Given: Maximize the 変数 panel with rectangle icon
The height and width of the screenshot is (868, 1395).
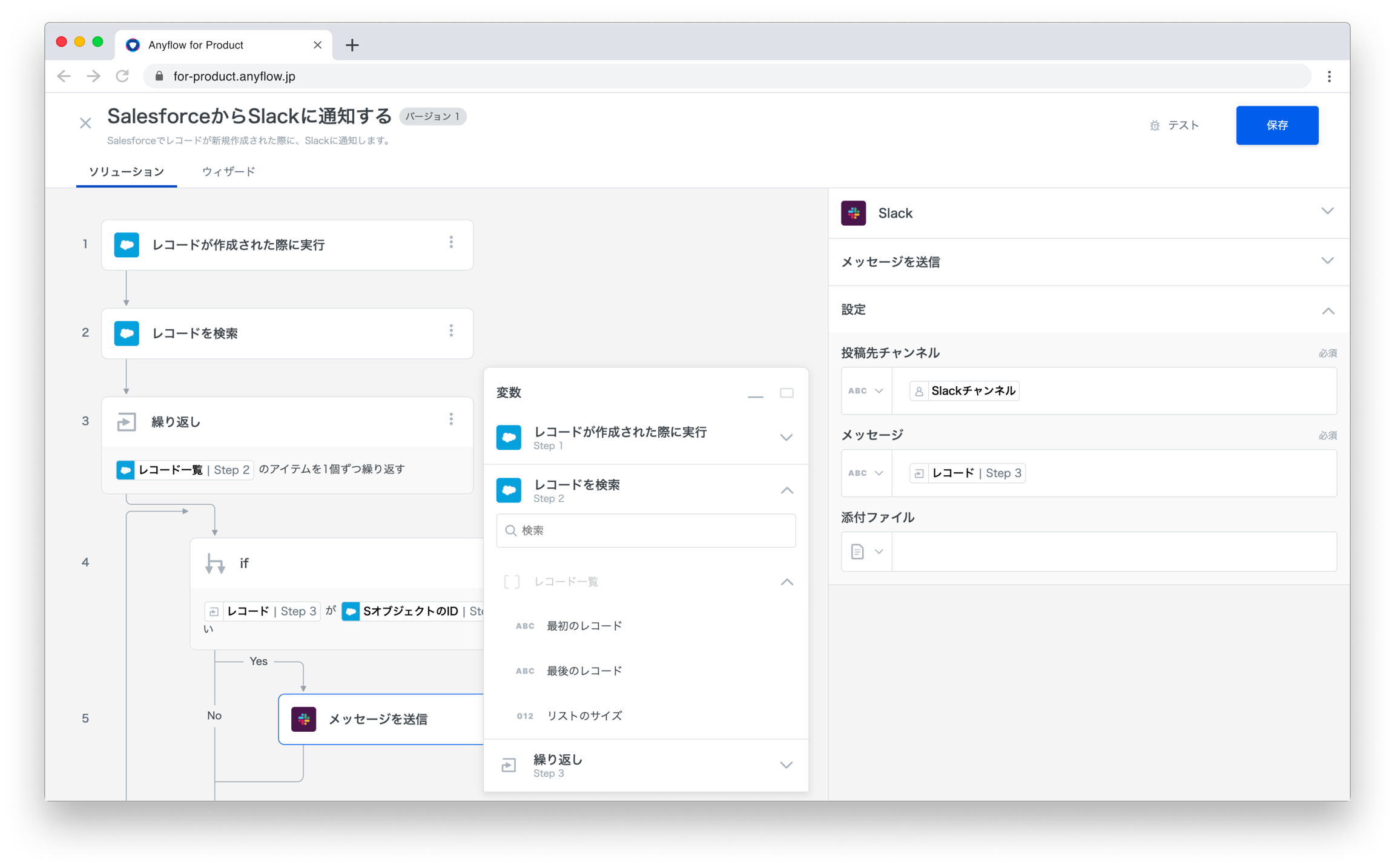Looking at the screenshot, I should pyautogui.click(x=787, y=393).
